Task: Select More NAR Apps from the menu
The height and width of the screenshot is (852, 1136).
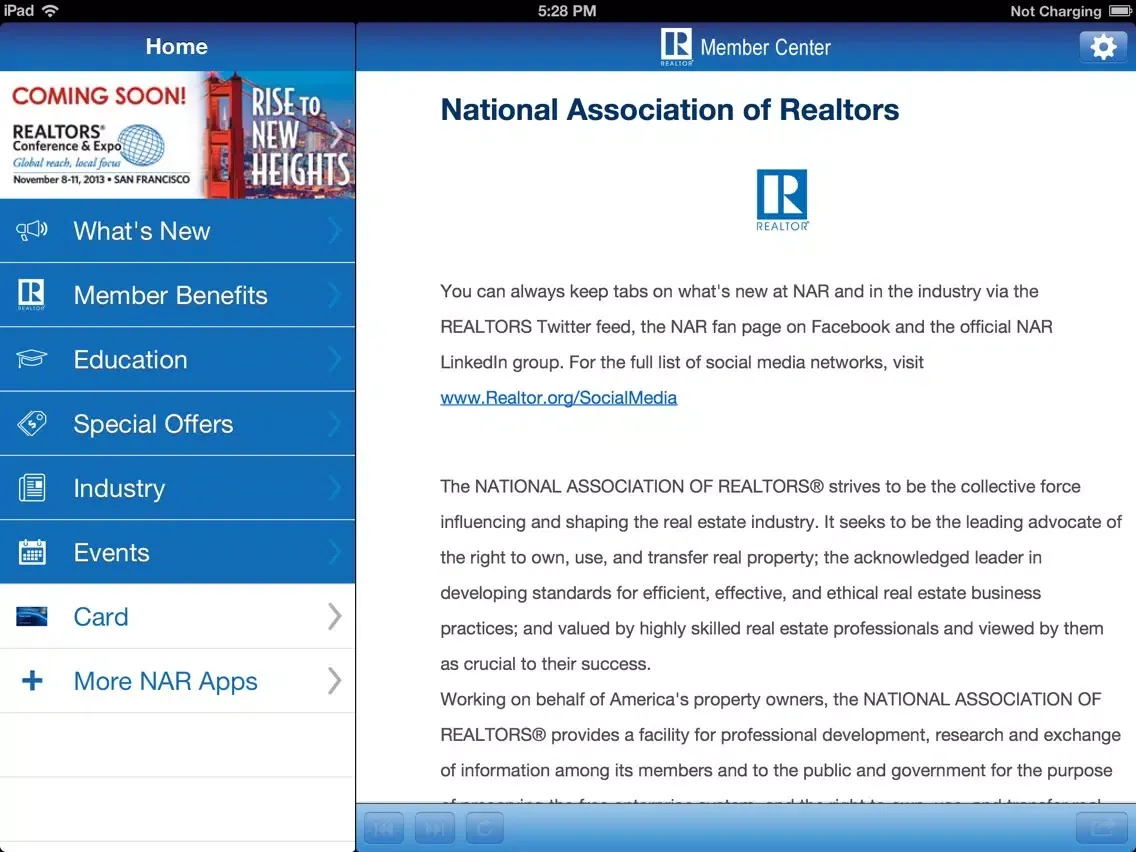Action: (x=178, y=681)
